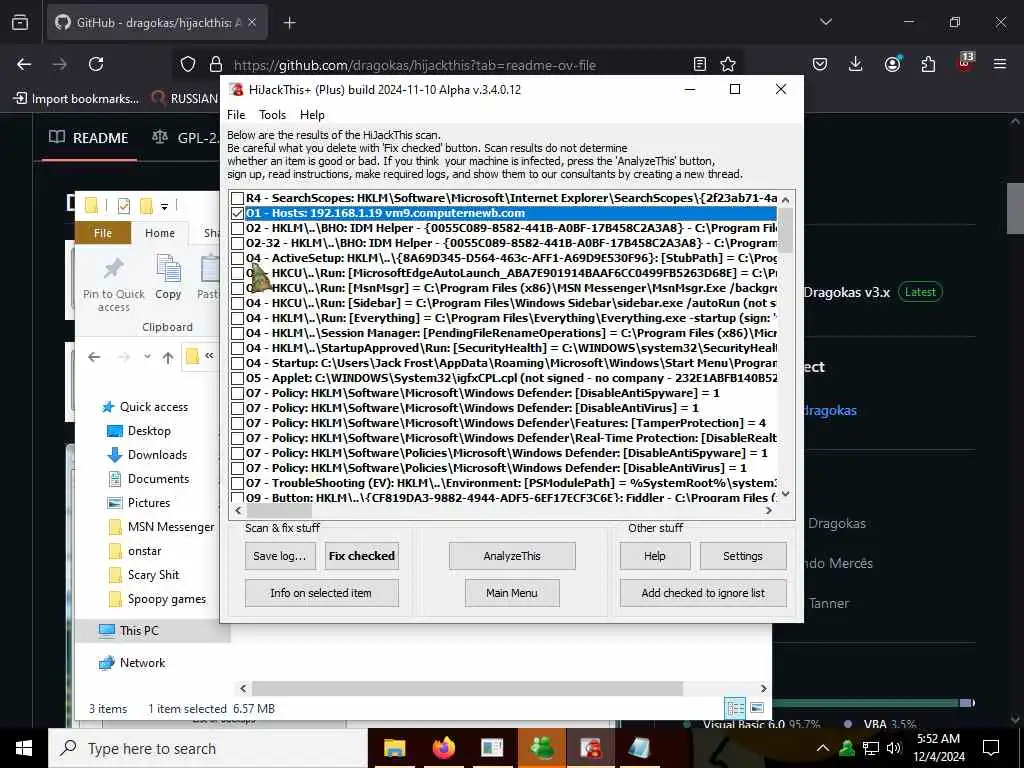The height and width of the screenshot is (768, 1024).
Task: Click taskbar volume icon
Action: click(894, 748)
